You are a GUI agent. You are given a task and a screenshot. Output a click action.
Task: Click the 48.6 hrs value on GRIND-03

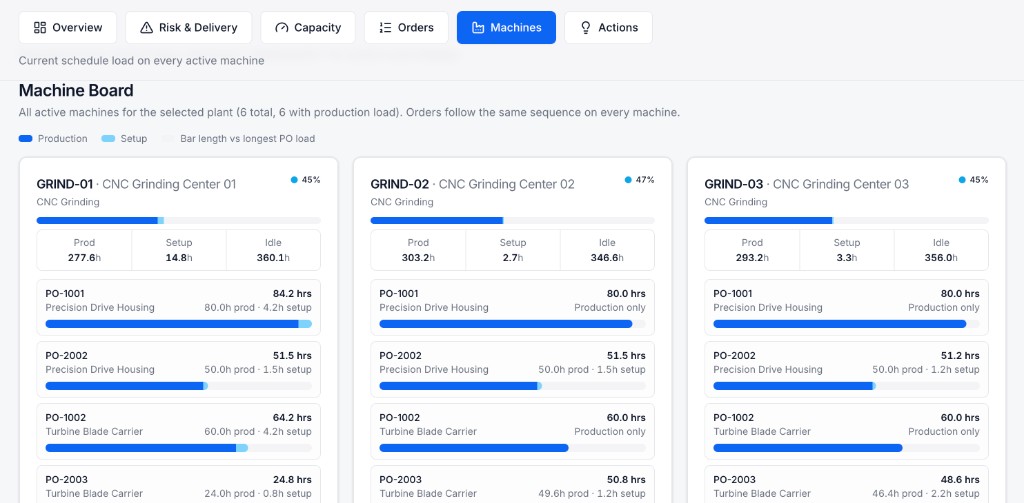pyautogui.click(x=961, y=479)
